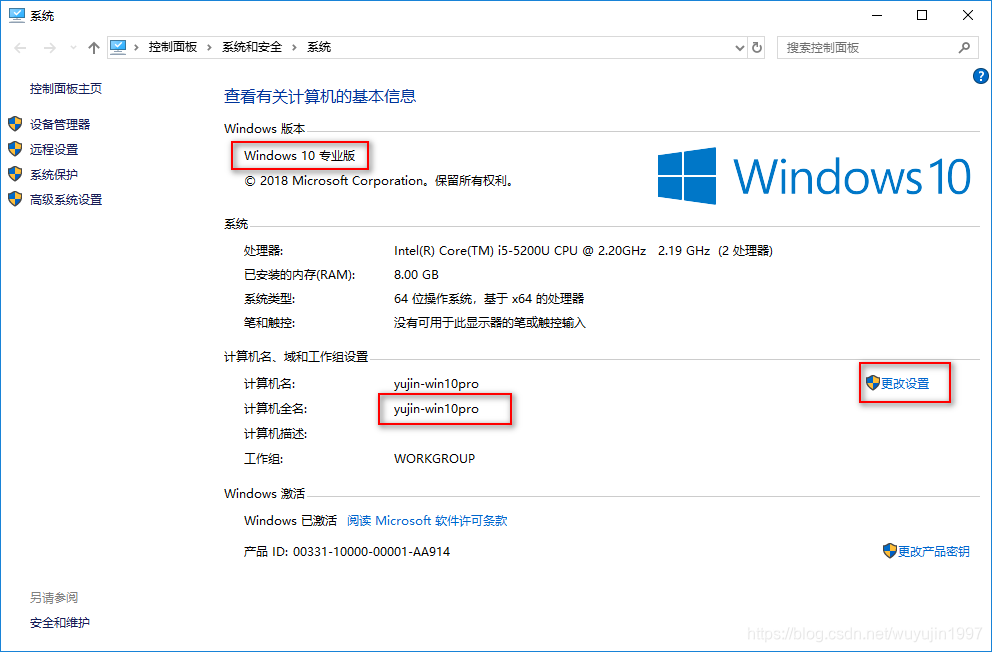Image resolution: width=992 pixels, height=652 pixels.
Task: Click the blue help question mark icon
Action: [980, 77]
